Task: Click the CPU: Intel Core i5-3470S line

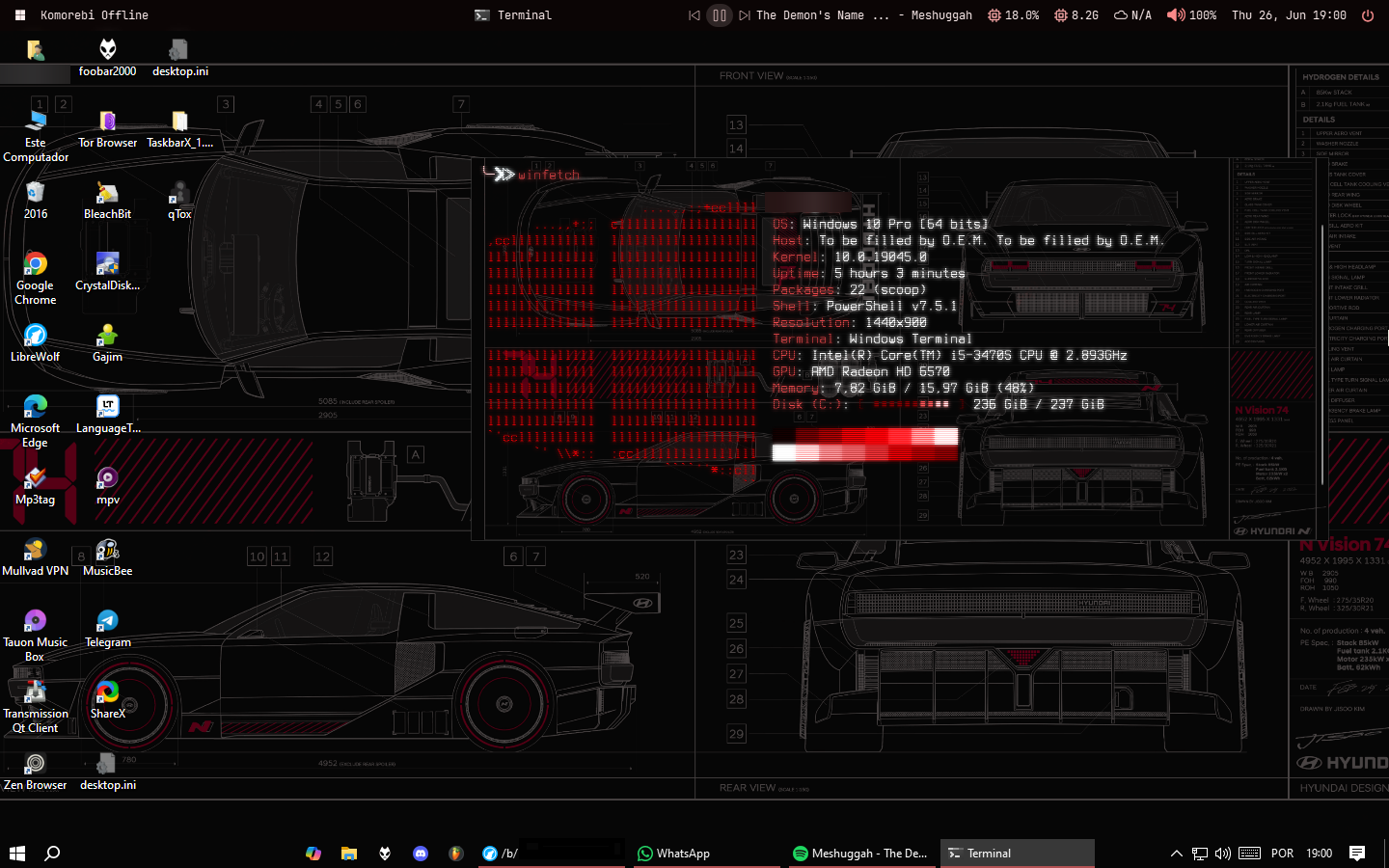Action: tap(949, 355)
